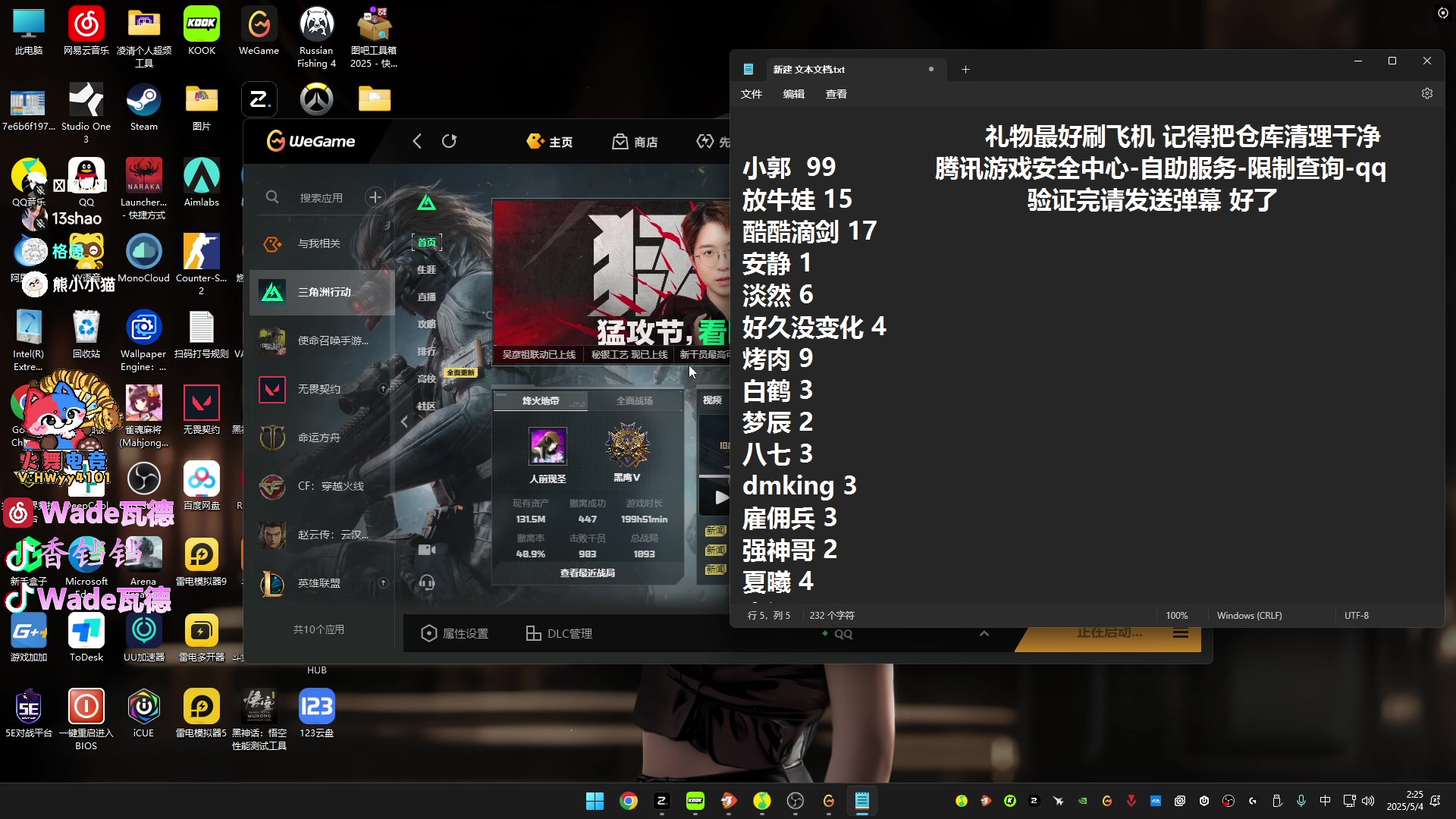Open the 百度网盘 desktop icon
This screenshot has width=1456, height=819.
coord(202,486)
